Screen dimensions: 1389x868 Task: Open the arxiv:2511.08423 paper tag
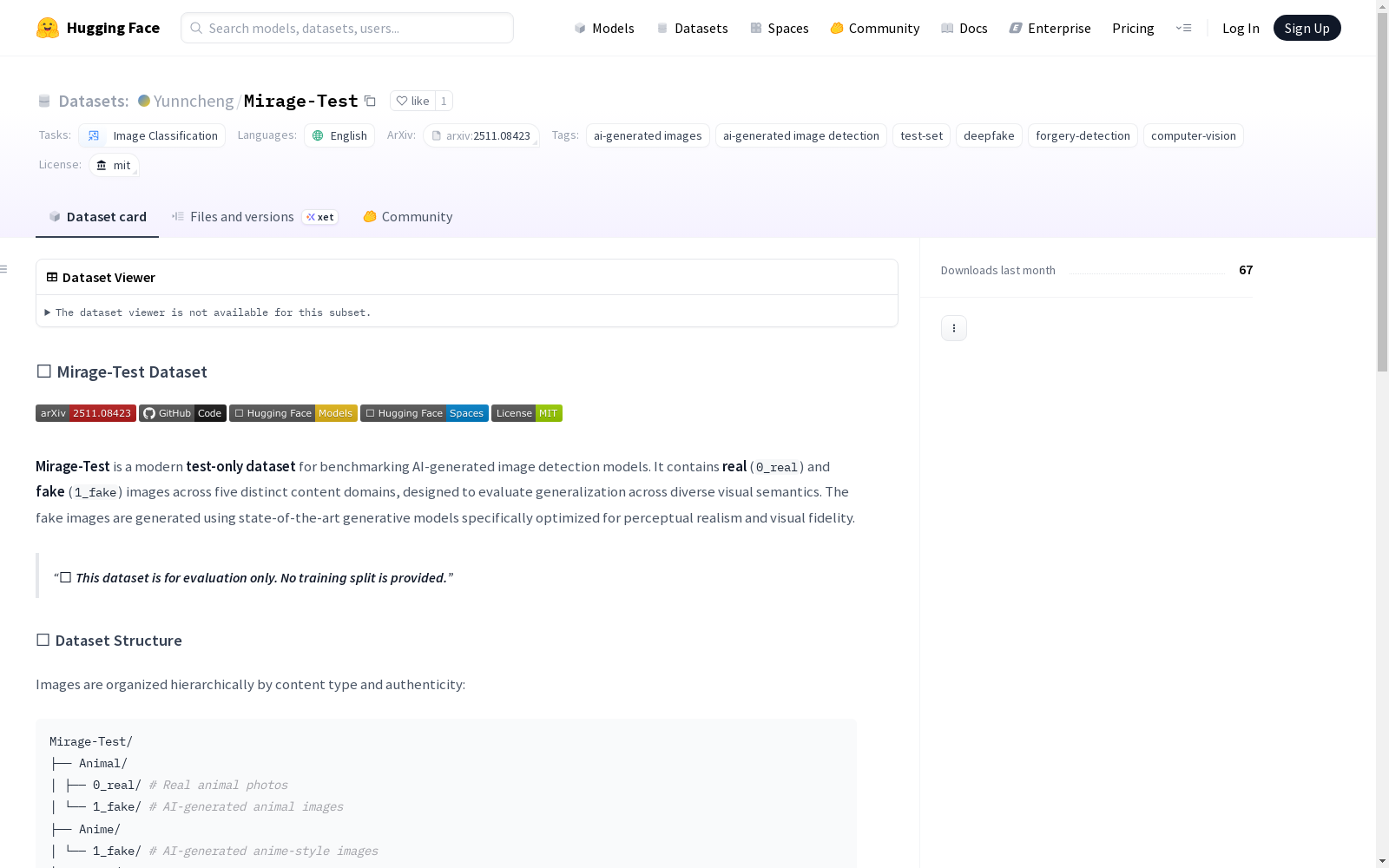click(481, 135)
